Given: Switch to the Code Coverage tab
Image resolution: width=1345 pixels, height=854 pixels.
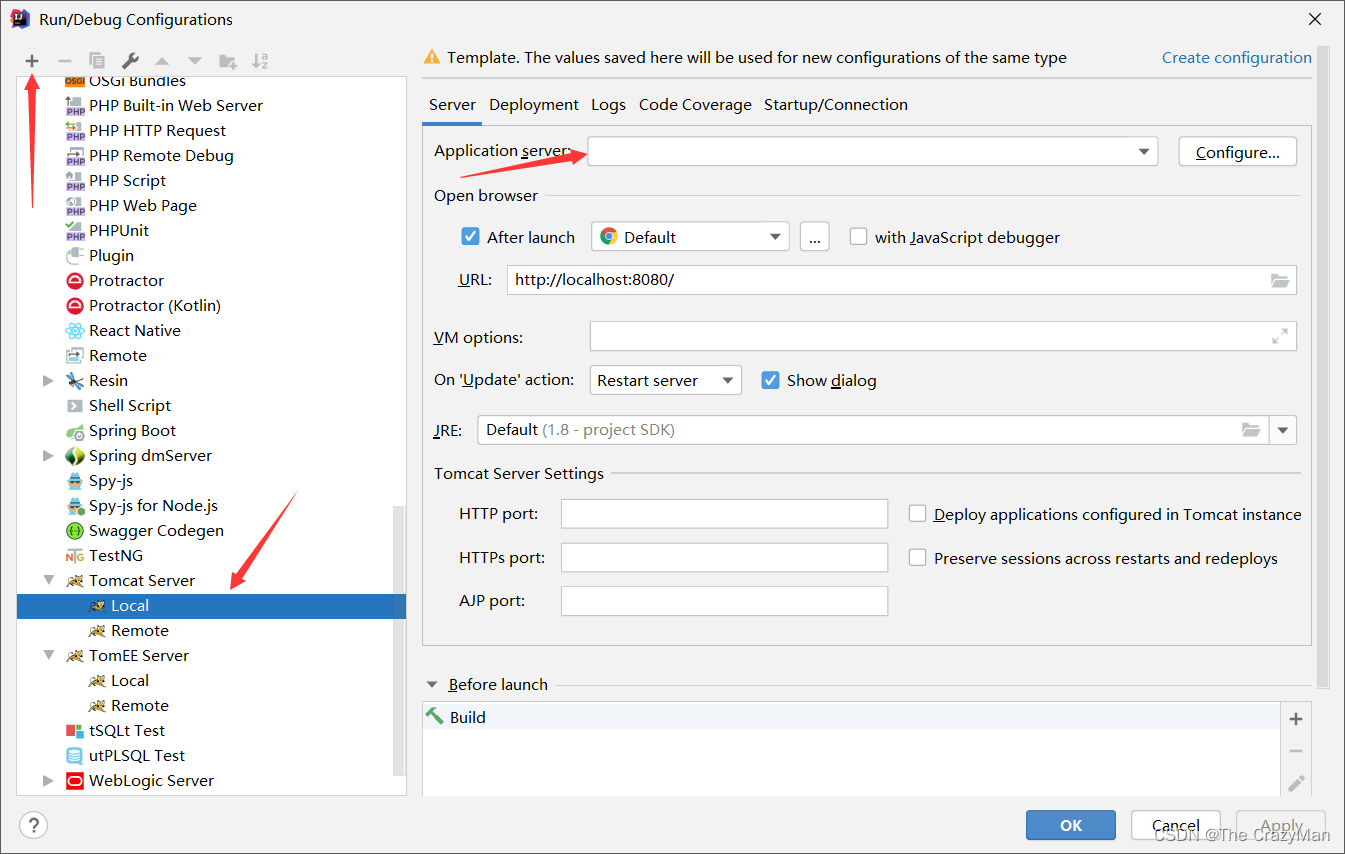Looking at the screenshot, I should pyautogui.click(x=695, y=105).
